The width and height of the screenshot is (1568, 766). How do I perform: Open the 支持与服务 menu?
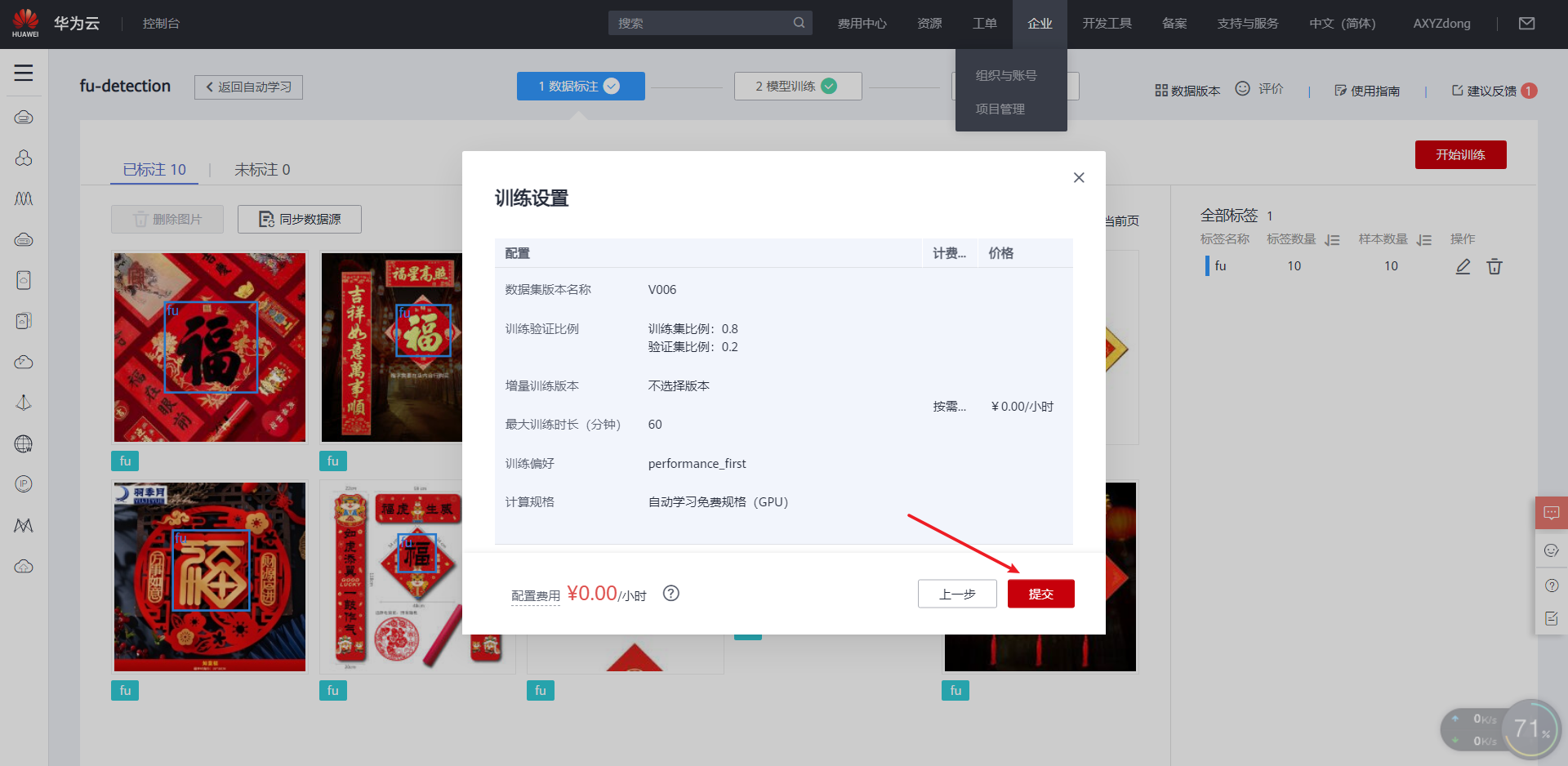tap(1248, 24)
